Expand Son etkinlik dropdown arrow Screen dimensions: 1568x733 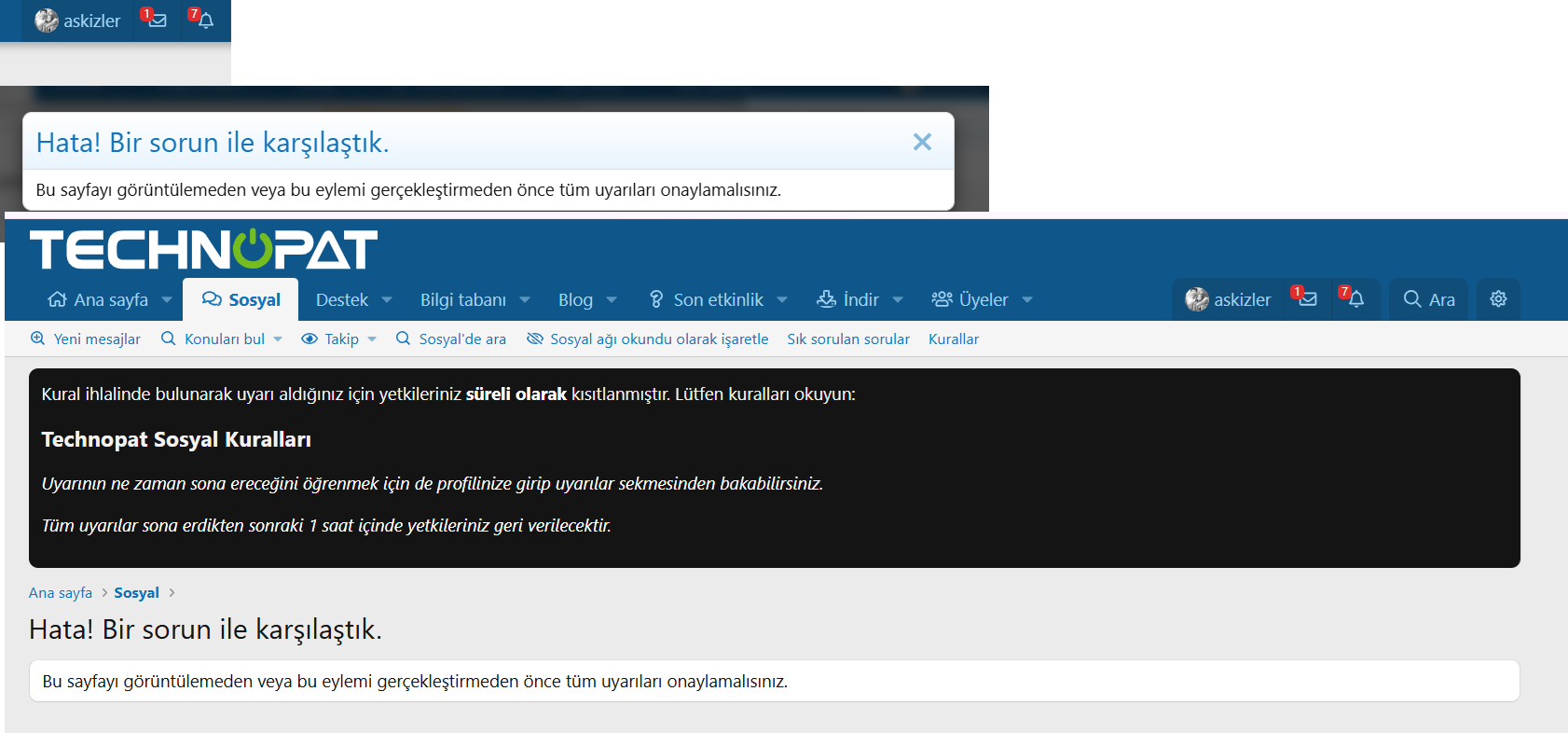pos(782,299)
